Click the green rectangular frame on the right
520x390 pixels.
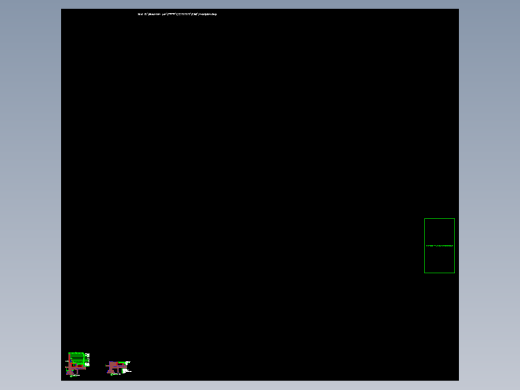pyautogui.click(x=439, y=246)
